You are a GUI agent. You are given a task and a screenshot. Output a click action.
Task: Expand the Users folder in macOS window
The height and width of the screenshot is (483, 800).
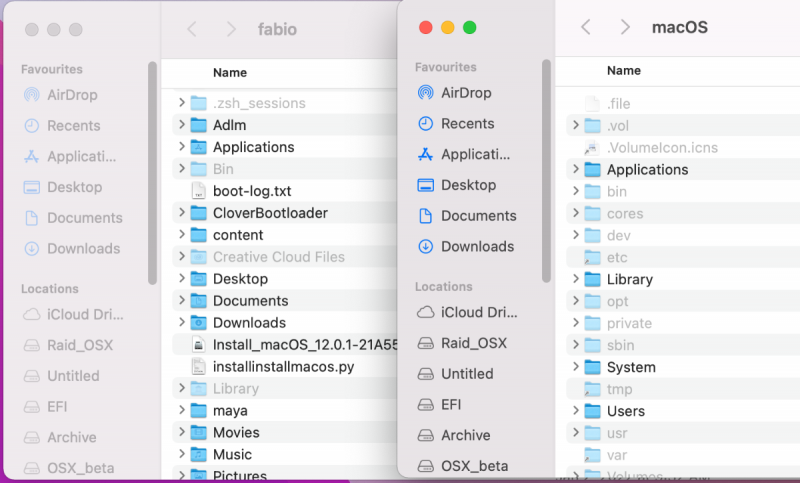(576, 410)
